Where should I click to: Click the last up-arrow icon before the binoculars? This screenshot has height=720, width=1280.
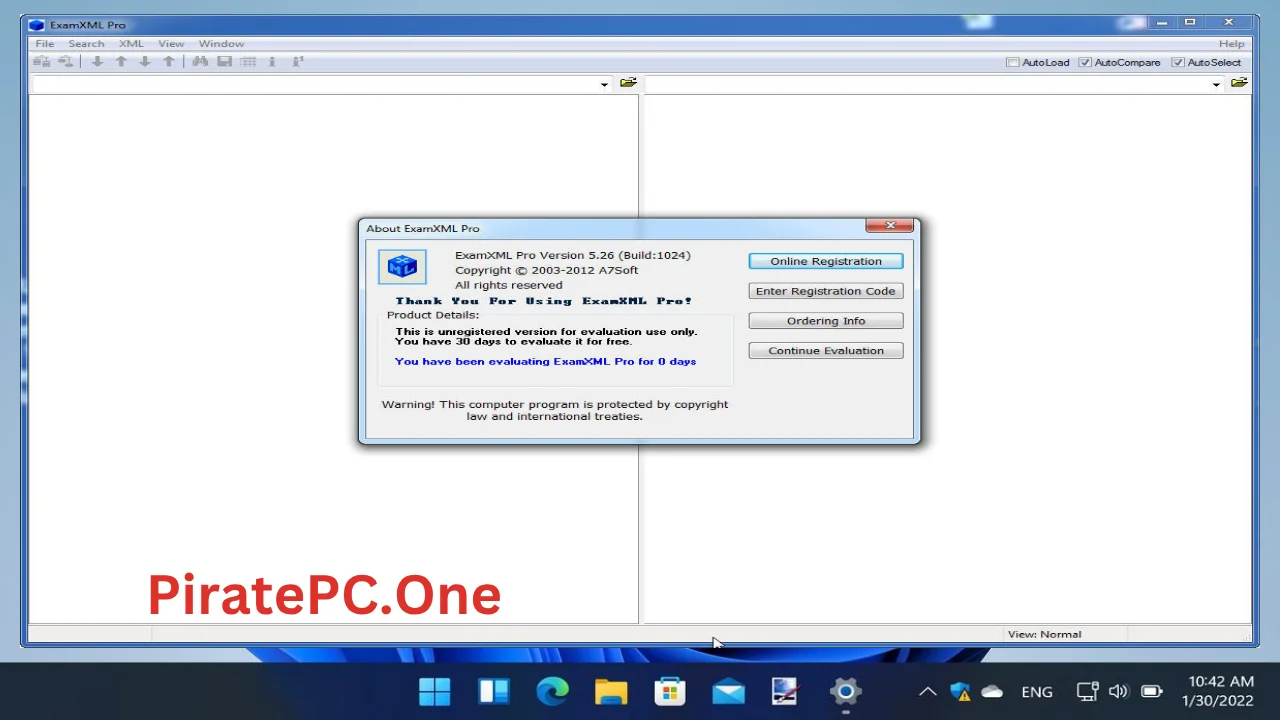[169, 62]
